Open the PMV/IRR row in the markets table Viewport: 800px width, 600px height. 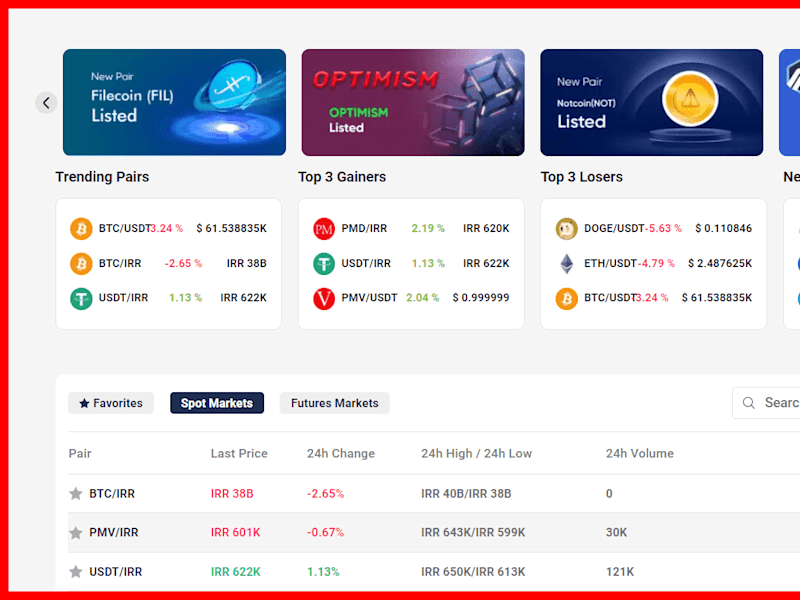pos(434,533)
